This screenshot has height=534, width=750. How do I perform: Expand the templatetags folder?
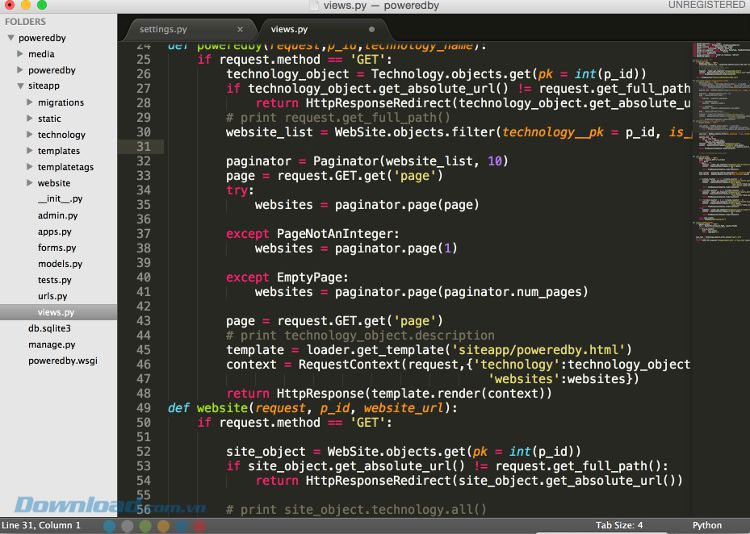tap(30, 167)
